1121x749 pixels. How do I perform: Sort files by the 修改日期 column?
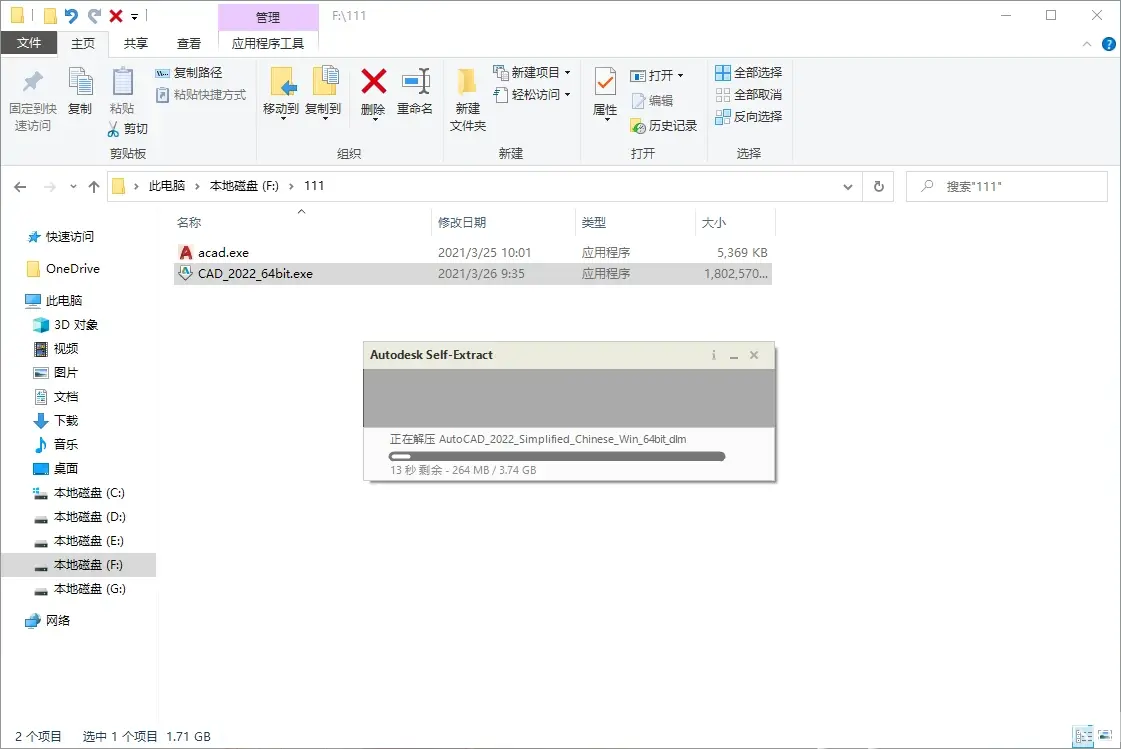point(503,222)
